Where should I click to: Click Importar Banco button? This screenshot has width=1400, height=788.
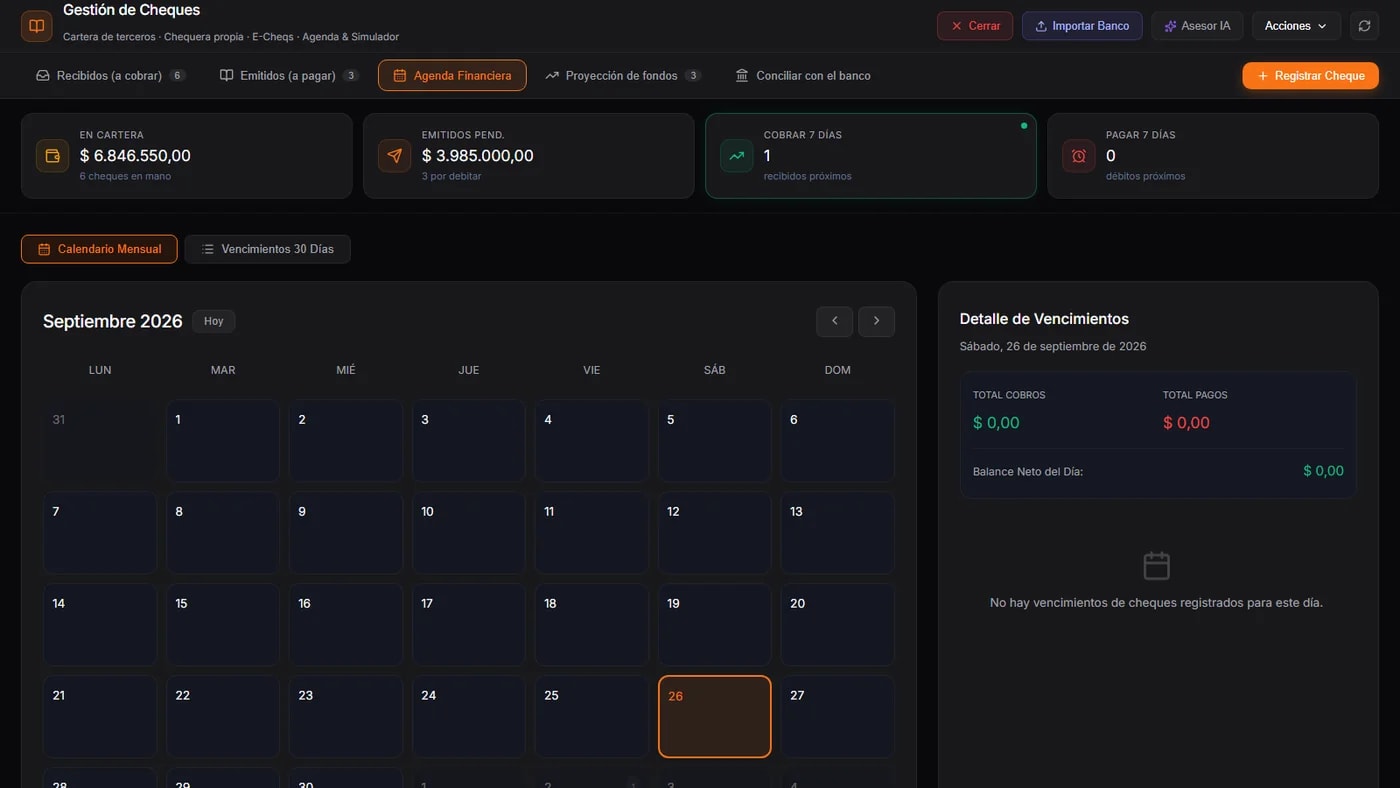click(1082, 26)
